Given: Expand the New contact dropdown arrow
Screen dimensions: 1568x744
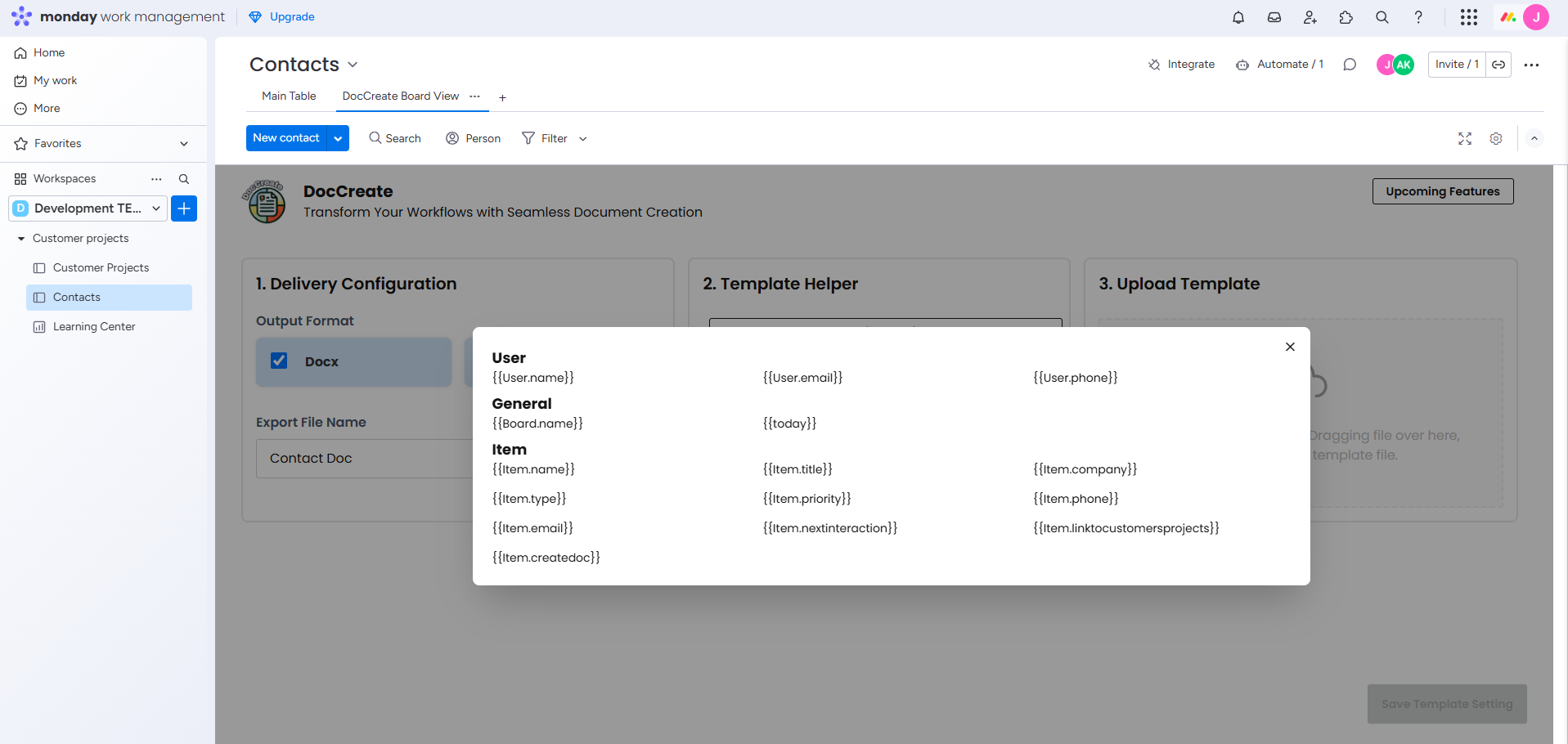Looking at the screenshot, I should tap(338, 138).
